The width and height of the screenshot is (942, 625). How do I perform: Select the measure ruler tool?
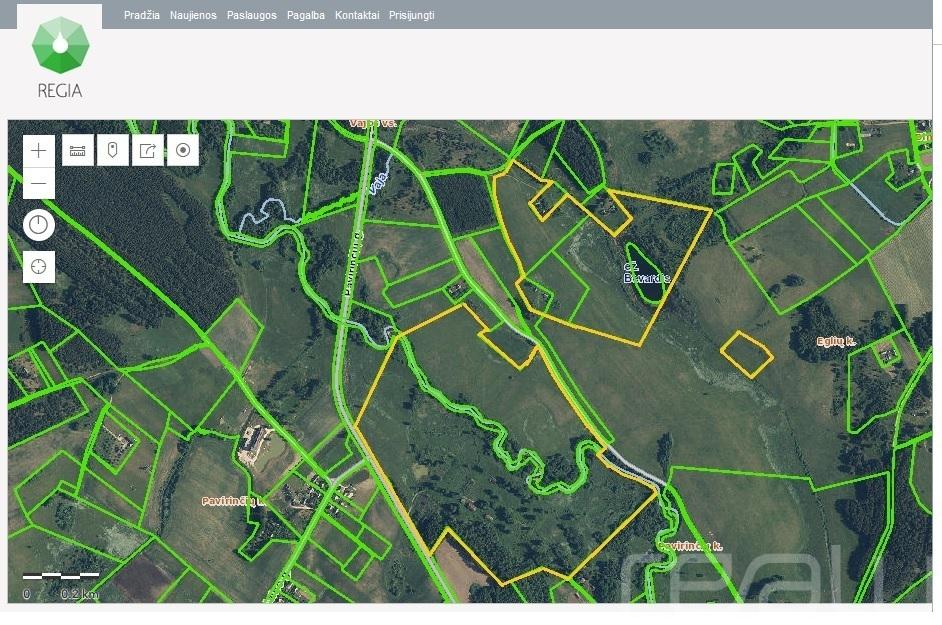[x=78, y=150]
